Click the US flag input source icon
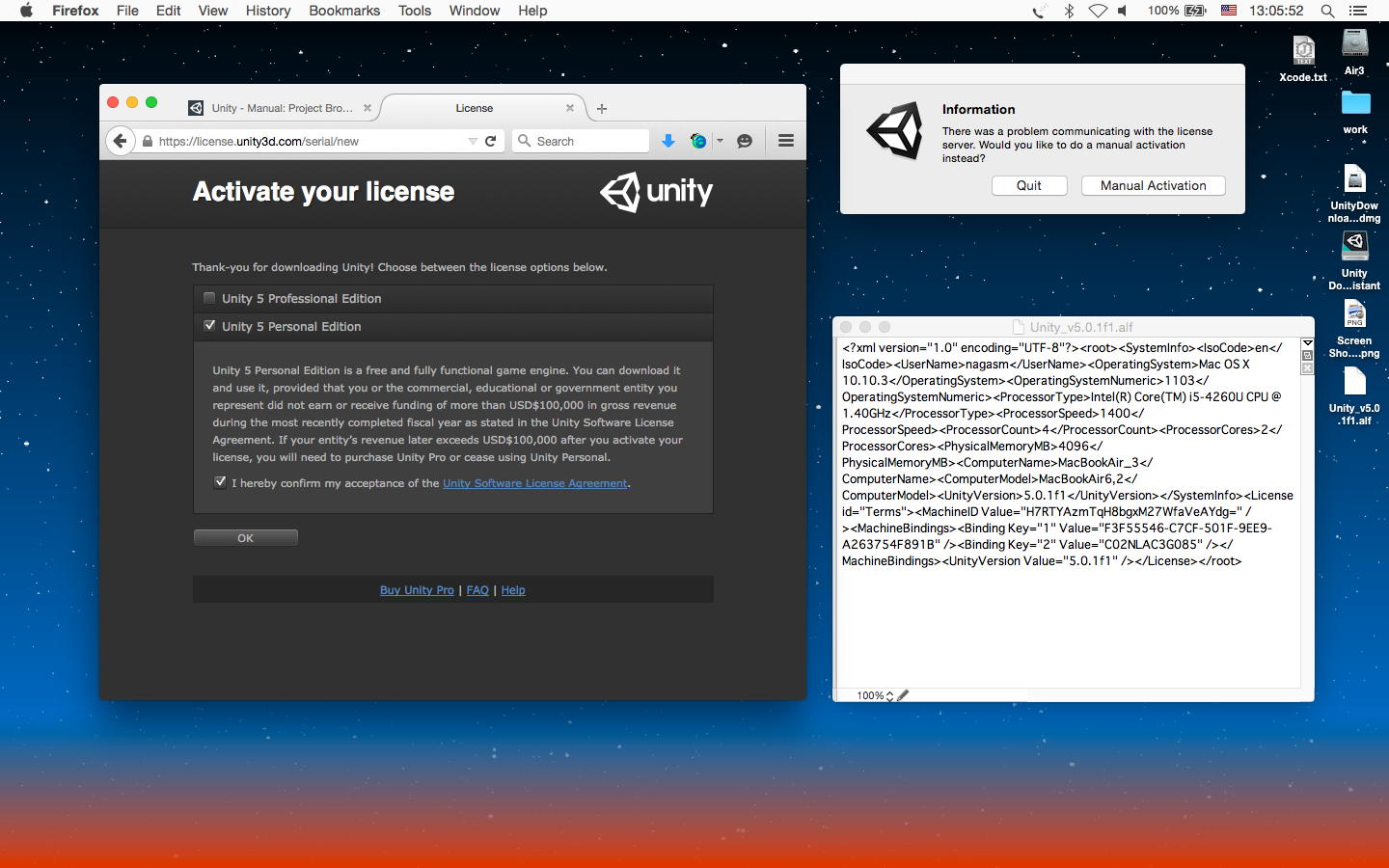 click(x=1229, y=11)
